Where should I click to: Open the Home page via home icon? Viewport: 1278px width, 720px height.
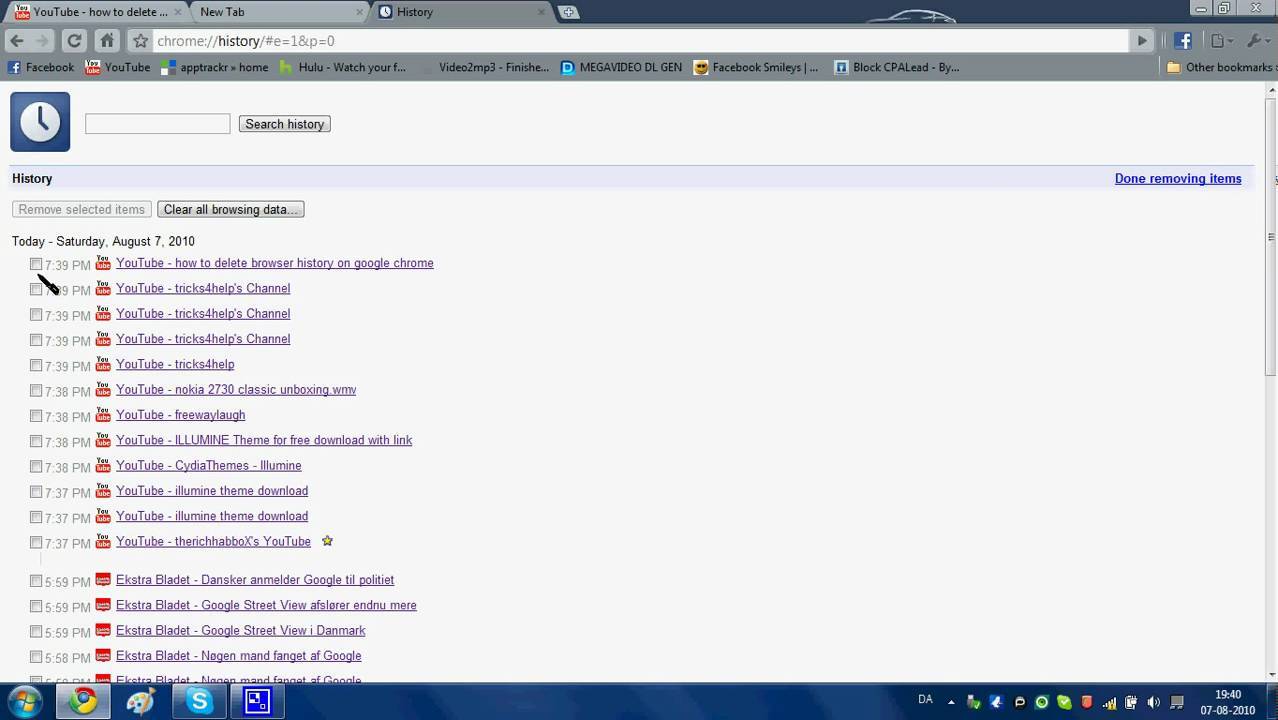(107, 41)
